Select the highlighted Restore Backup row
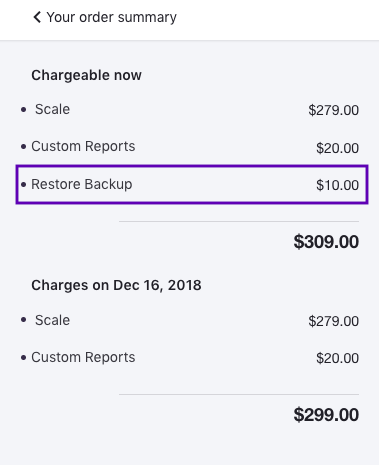The image size is (379, 465). tap(192, 184)
